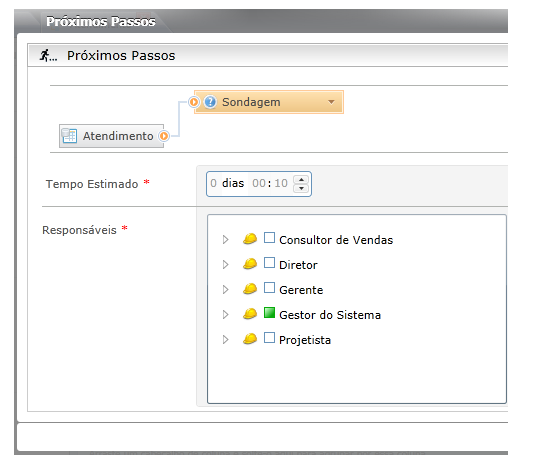This screenshot has width=539, height=468.
Task: Increase Tempo Estimado with up arrow
Action: click(301, 180)
